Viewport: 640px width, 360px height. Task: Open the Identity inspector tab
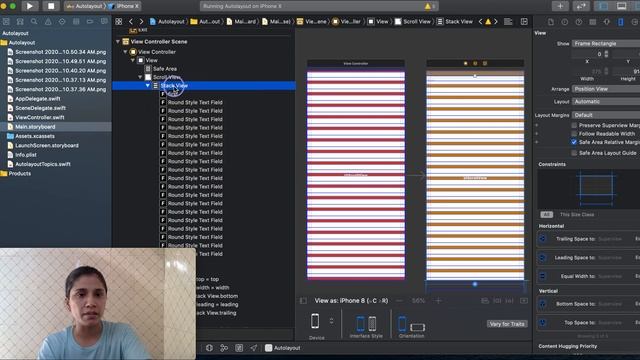pos(593,22)
